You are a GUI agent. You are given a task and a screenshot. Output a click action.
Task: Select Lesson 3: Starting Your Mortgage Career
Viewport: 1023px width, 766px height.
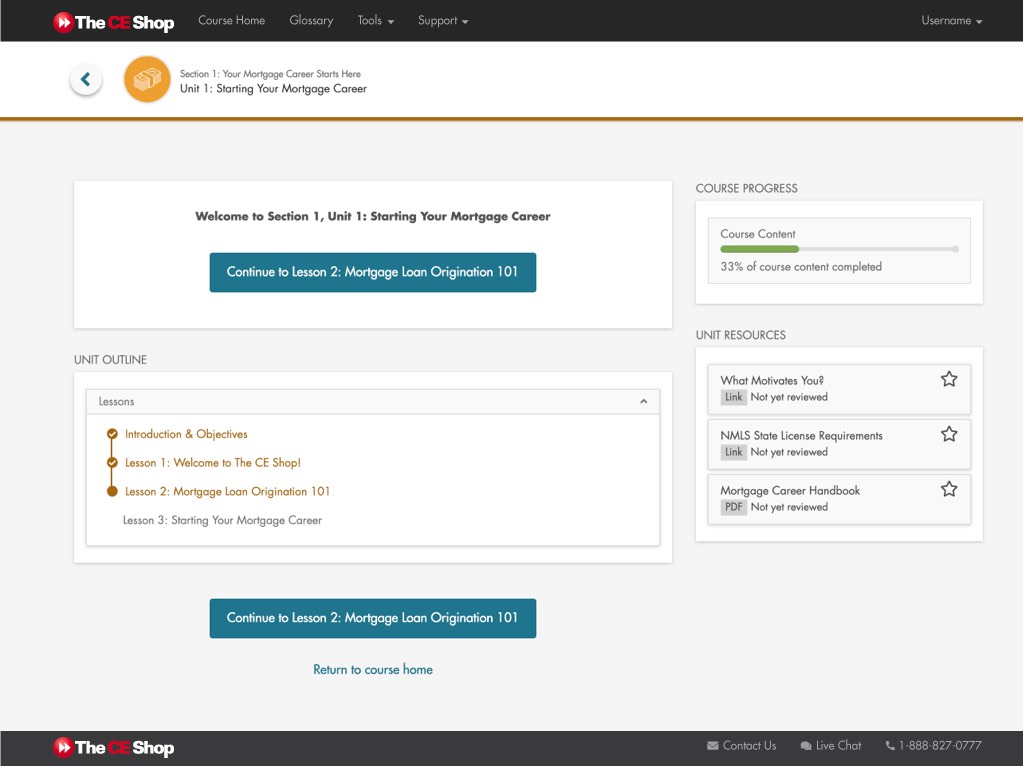222,520
